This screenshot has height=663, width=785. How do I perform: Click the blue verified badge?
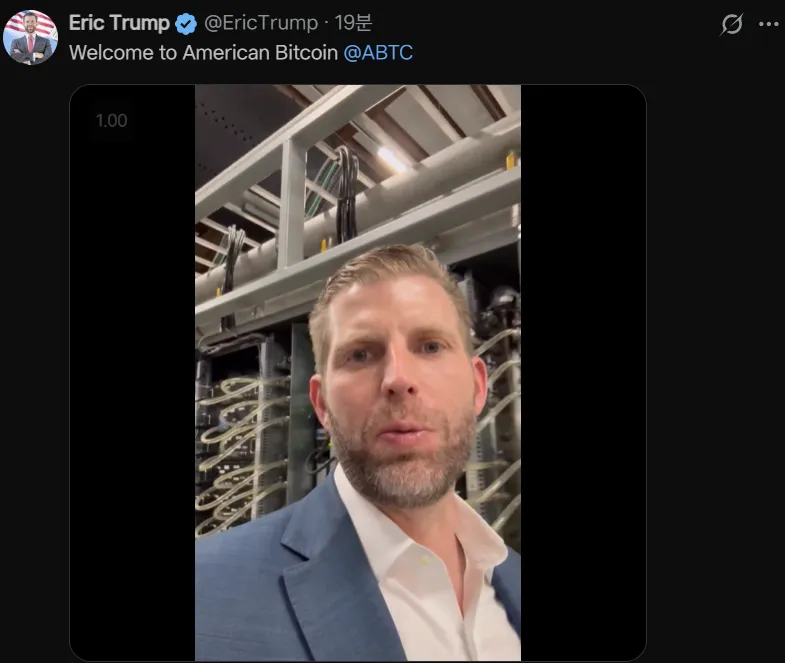click(186, 23)
